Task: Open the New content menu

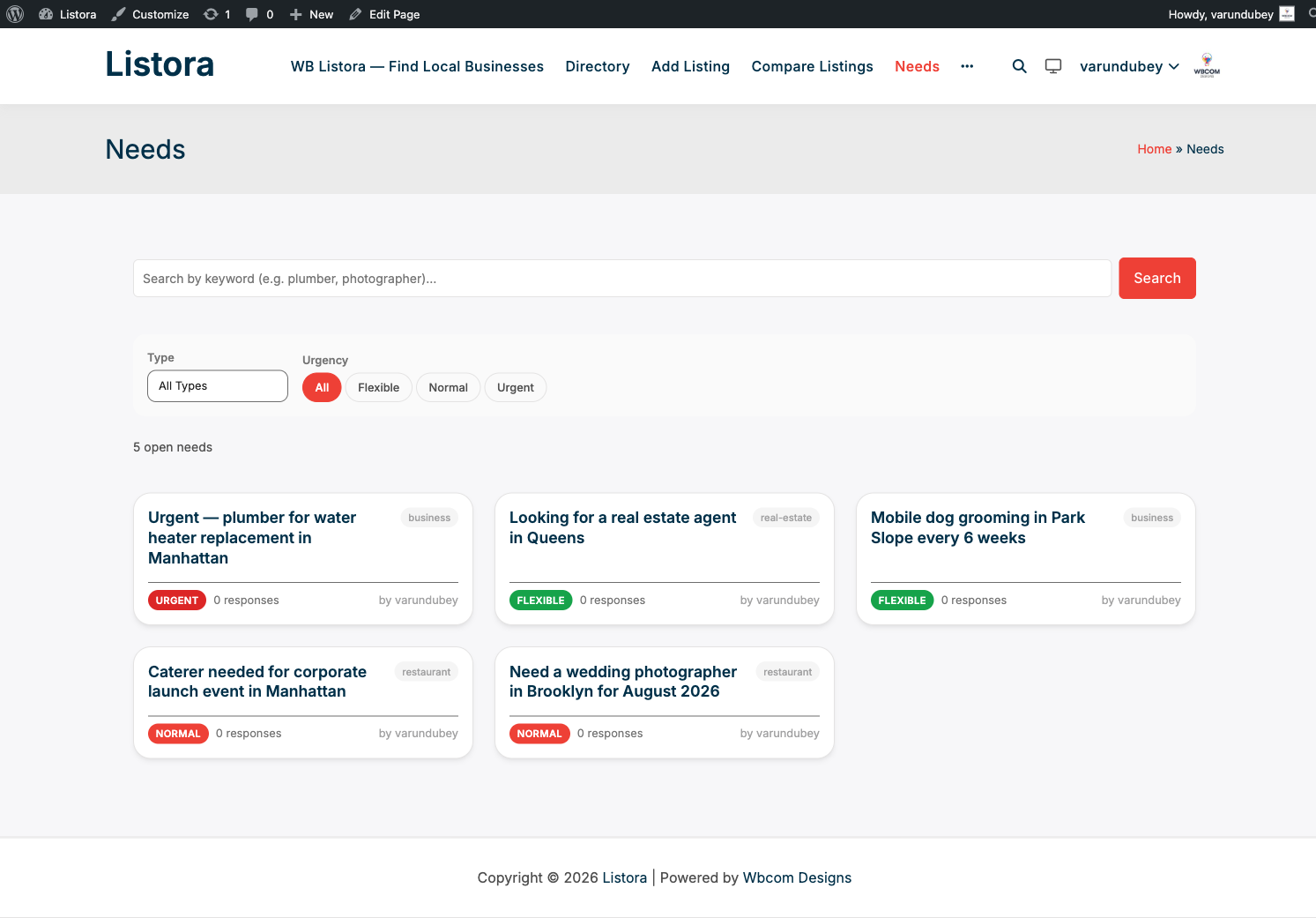Action: [311, 14]
